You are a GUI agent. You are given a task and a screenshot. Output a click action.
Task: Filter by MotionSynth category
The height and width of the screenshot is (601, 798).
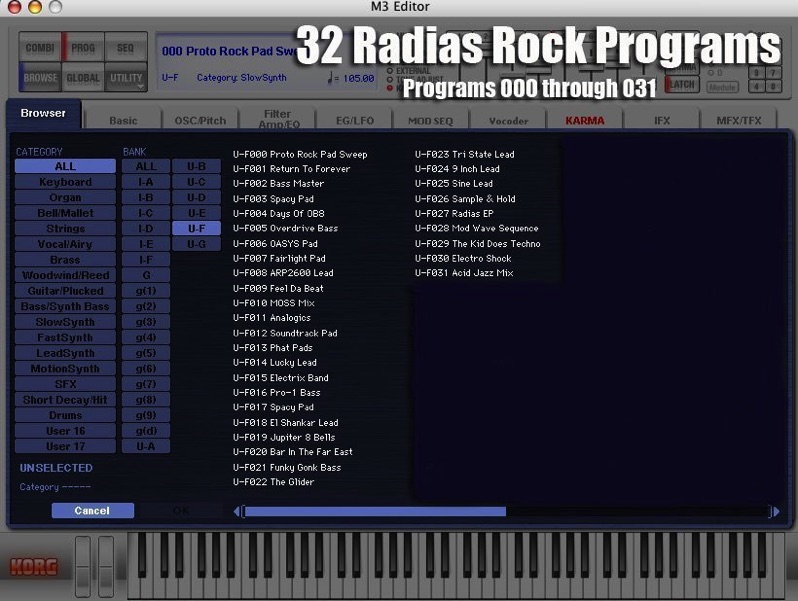(65, 368)
